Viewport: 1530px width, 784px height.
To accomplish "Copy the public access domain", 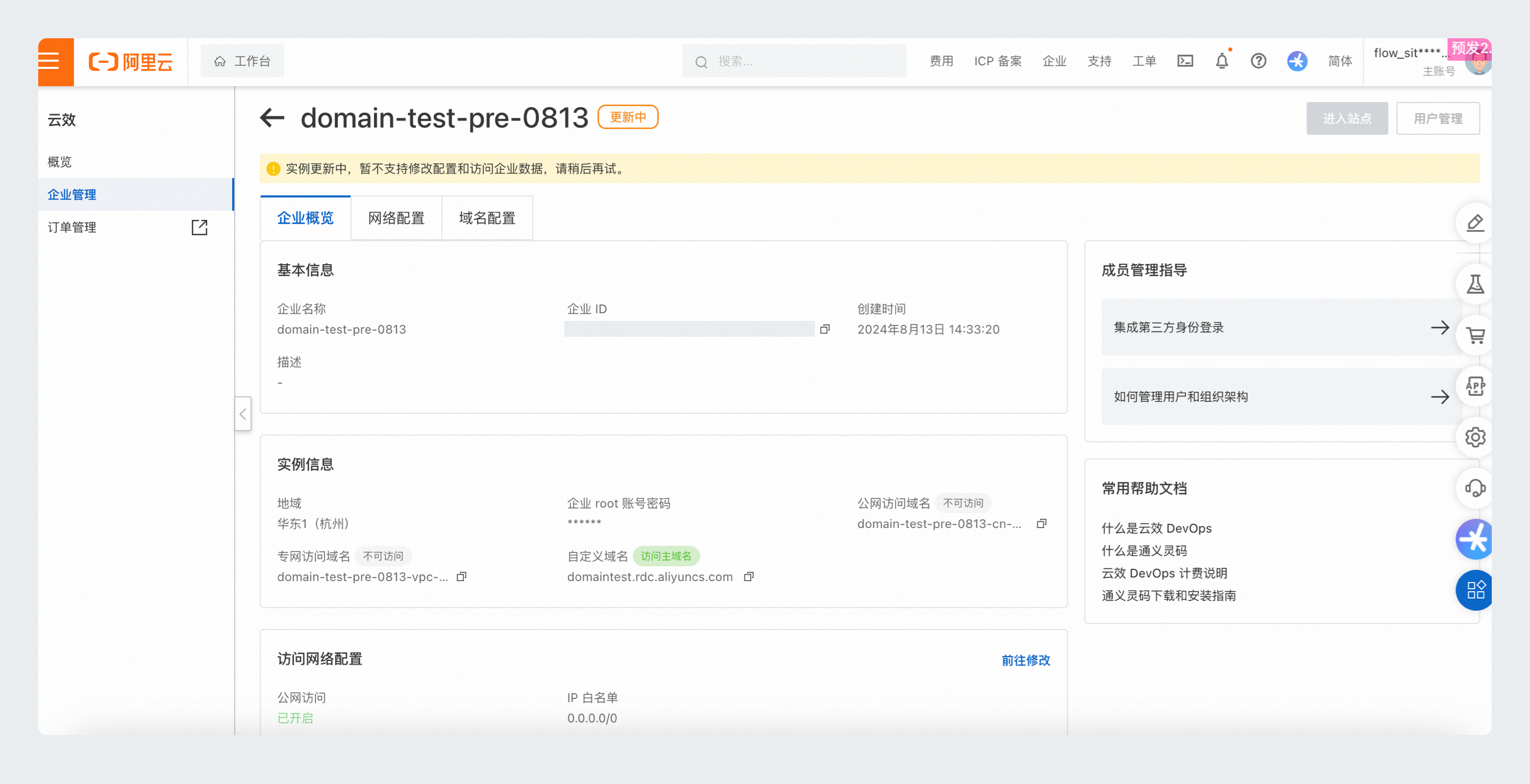I will (1041, 523).
